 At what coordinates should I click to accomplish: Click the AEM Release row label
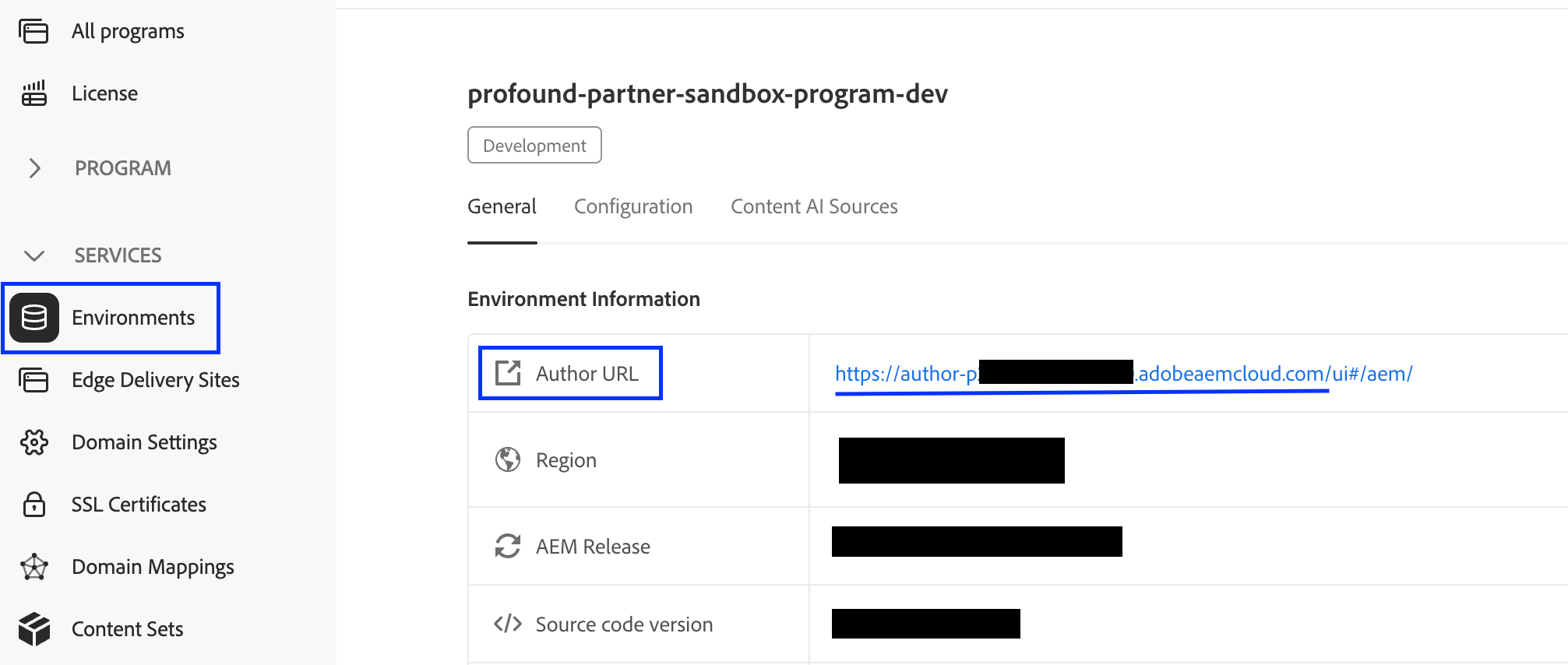593,547
